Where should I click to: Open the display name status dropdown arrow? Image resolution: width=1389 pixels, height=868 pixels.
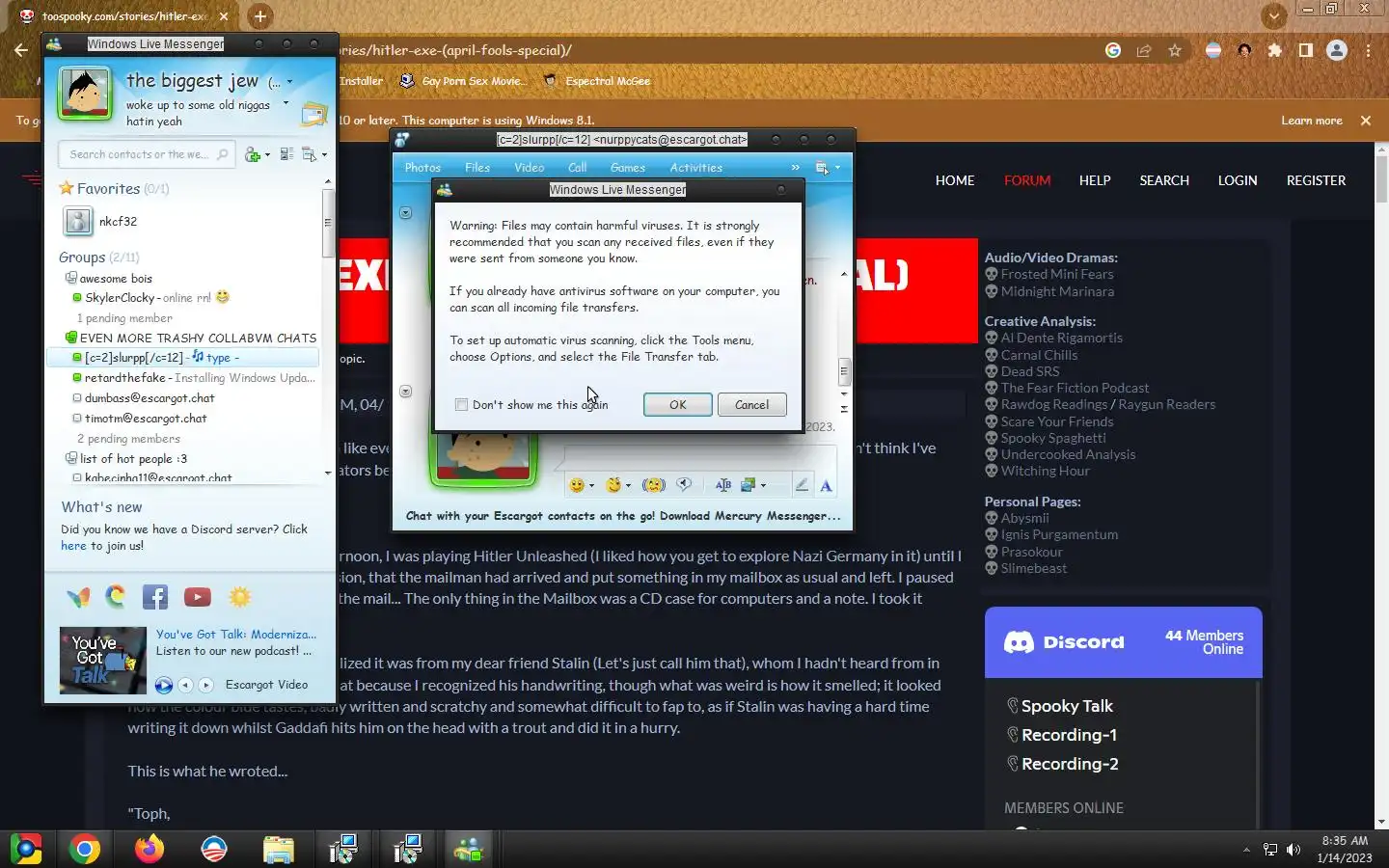click(x=289, y=82)
